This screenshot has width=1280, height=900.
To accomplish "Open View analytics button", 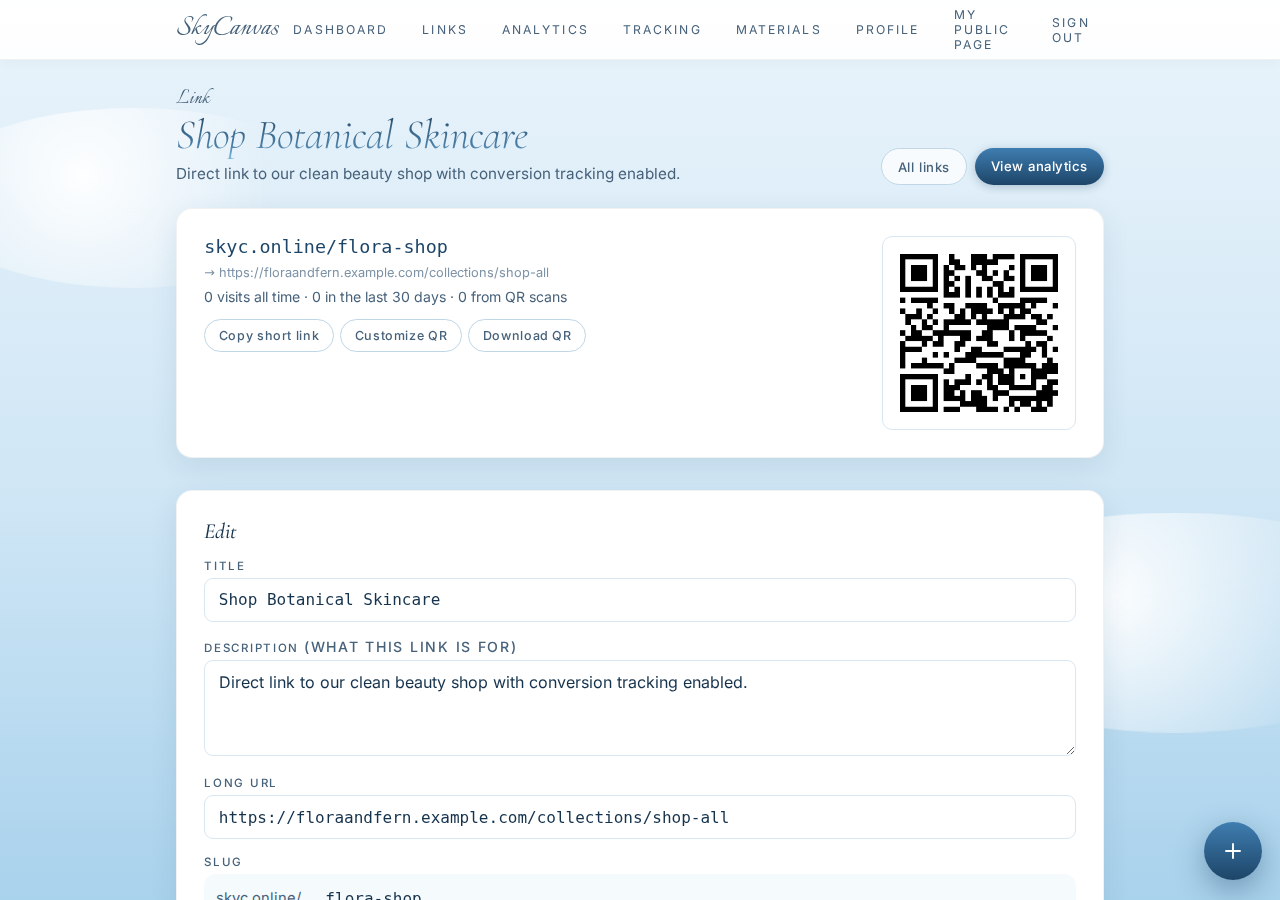I will 1039,166.
